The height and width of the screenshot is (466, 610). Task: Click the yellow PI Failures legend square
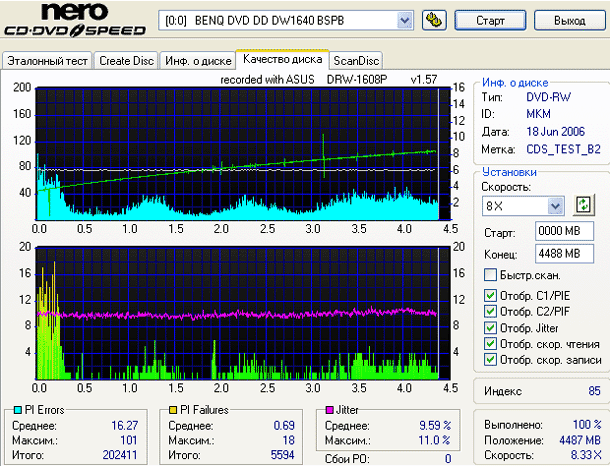pyautogui.click(x=173, y=410)
